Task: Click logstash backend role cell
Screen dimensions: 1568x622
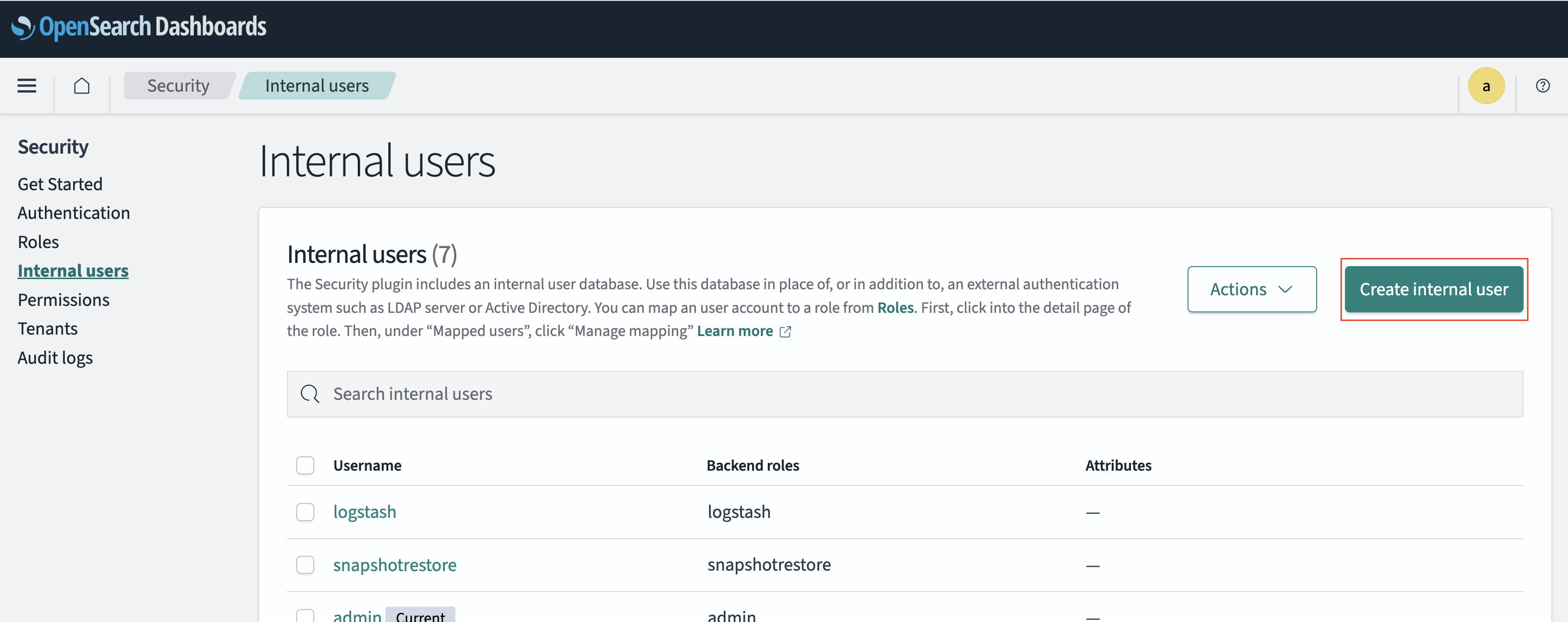Action: click(739, 512)
